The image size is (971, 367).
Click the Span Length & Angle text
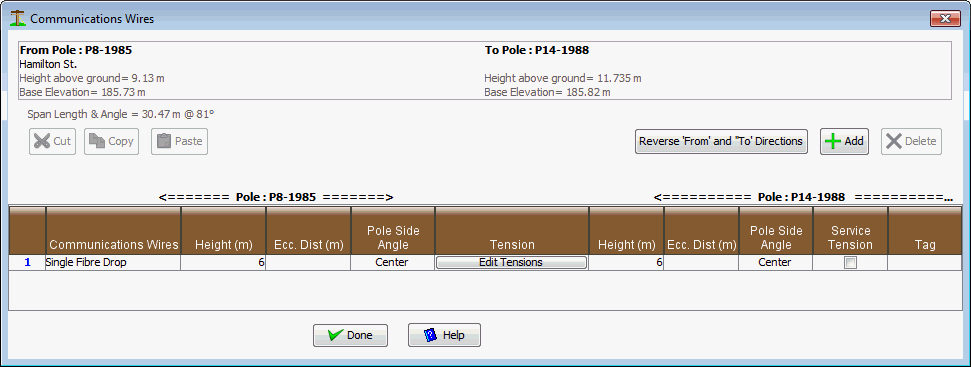121,114
